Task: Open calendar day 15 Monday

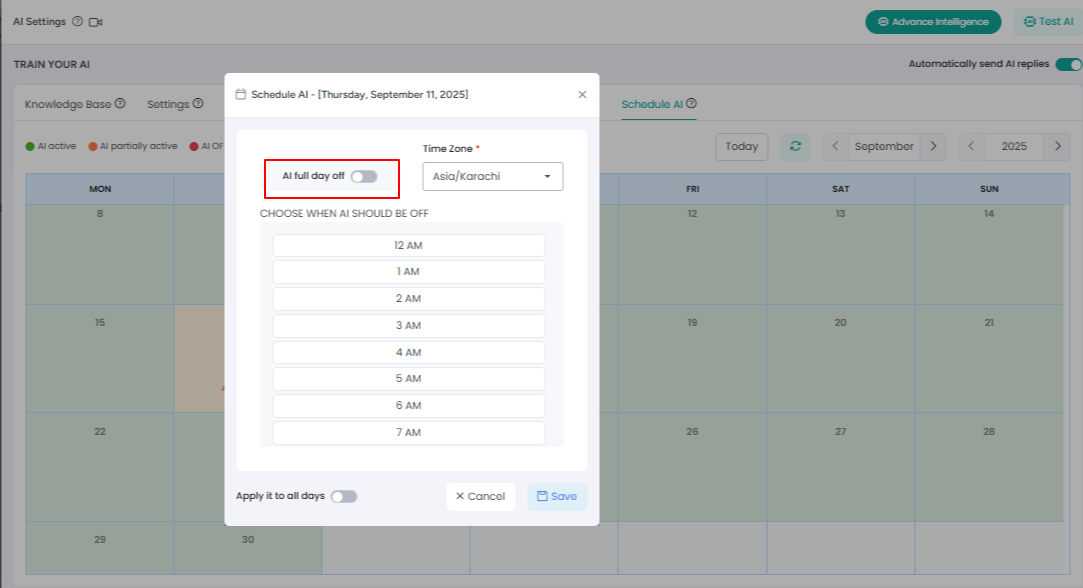Action: pyautogui.click(x=100, y=359)
